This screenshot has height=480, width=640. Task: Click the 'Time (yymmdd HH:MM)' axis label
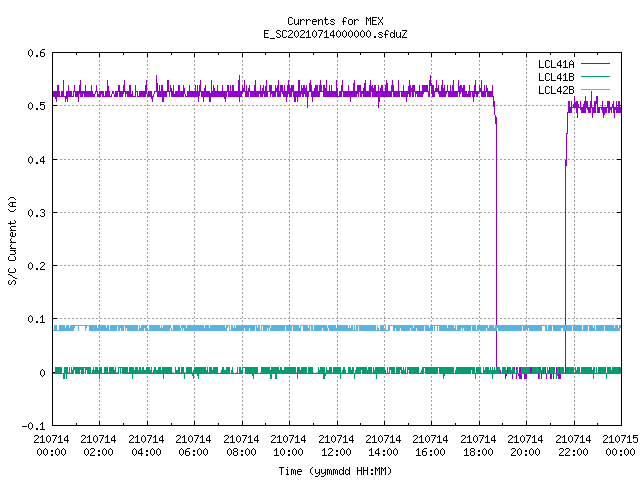(x=335, y=471)
